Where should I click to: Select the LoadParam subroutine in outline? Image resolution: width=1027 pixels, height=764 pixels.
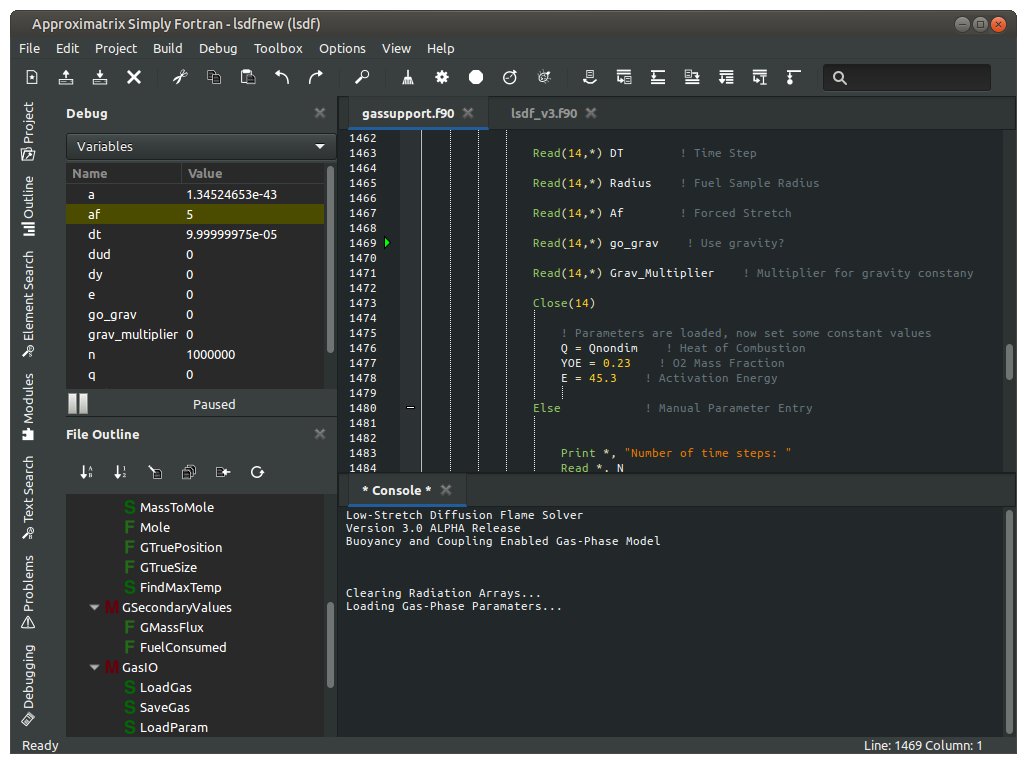(174, 727)
